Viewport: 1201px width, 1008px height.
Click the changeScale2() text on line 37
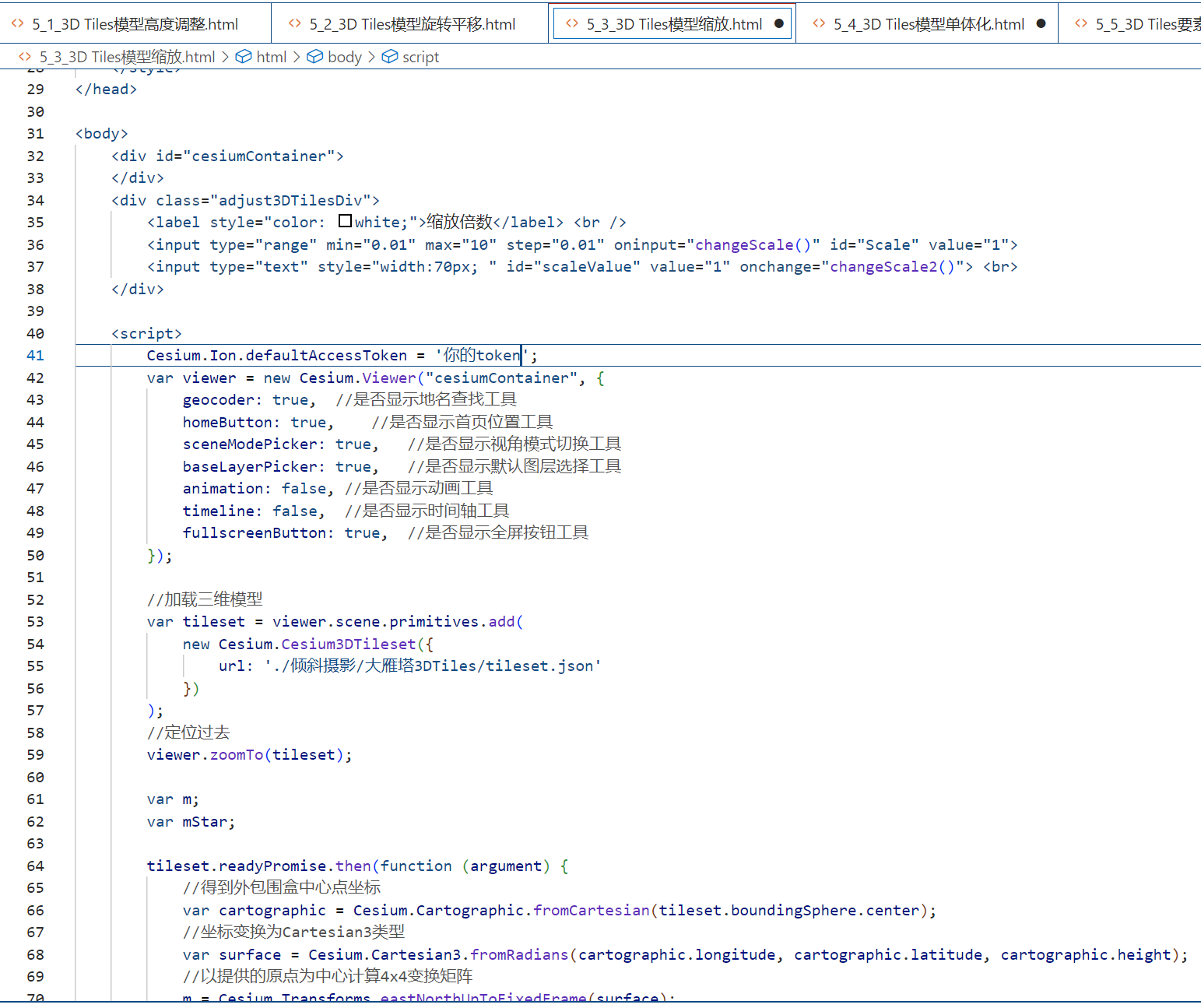(892, 267)
